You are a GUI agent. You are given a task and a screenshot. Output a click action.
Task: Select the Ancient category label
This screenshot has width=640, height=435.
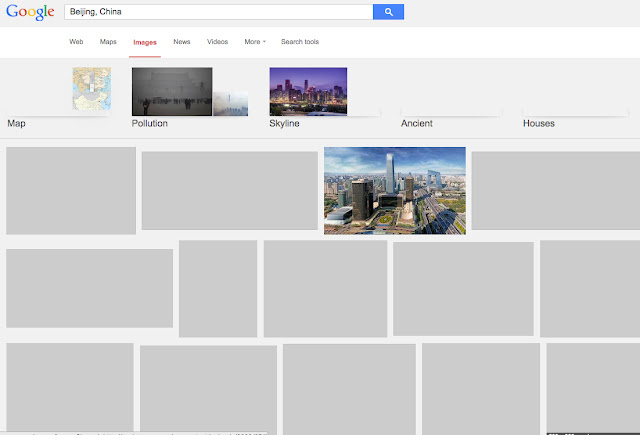416,123
